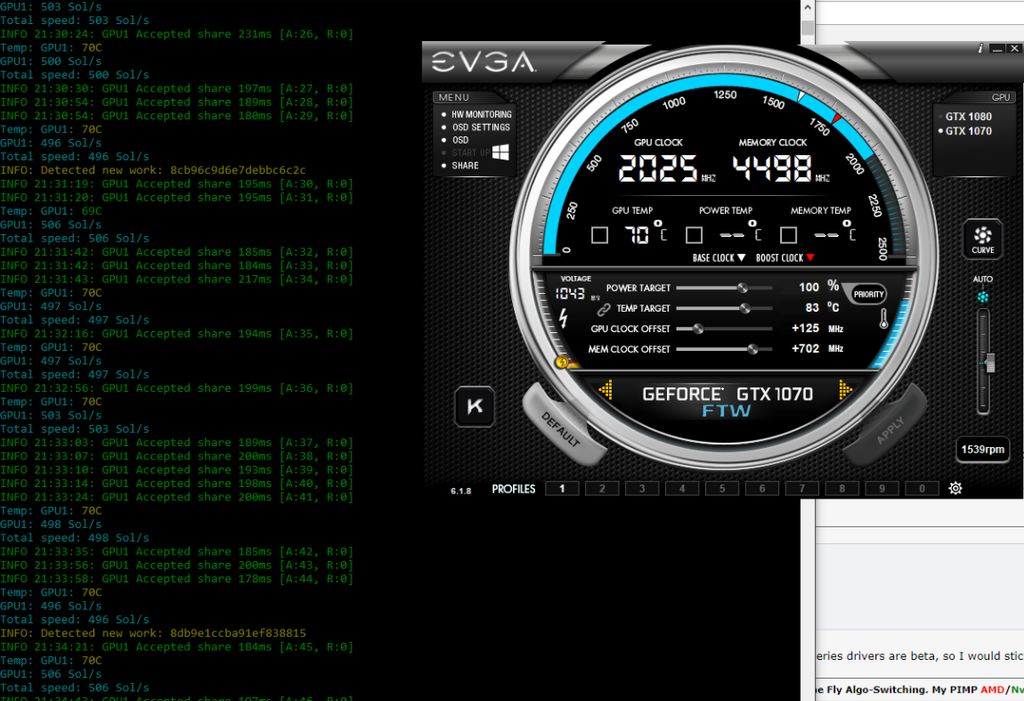
Task: Toggle the AUTO fan control
Action: (x=983, y=297)
